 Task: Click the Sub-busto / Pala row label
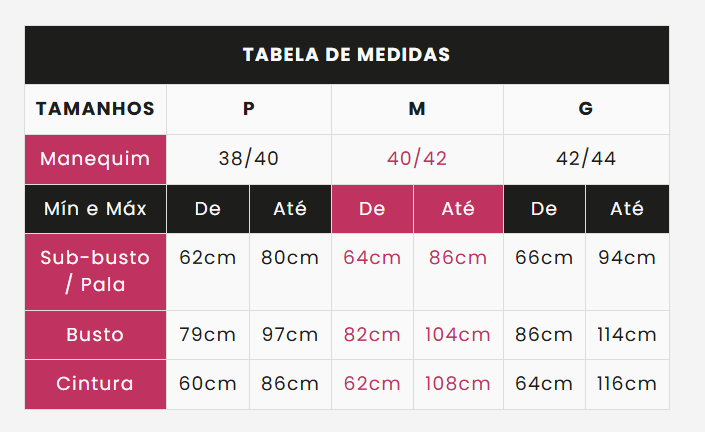pos(95,272)
